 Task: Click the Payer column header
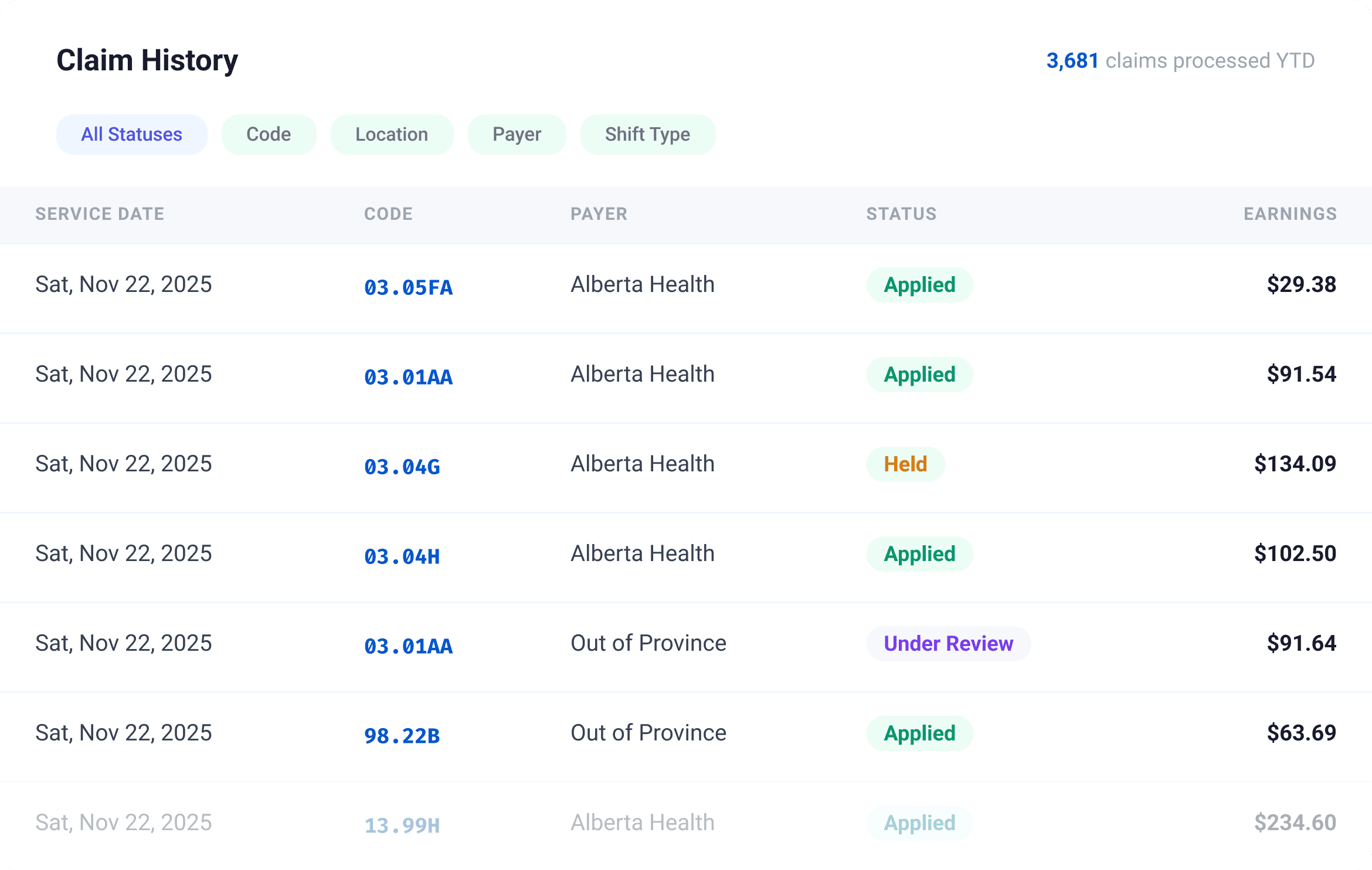coord(599,214)
